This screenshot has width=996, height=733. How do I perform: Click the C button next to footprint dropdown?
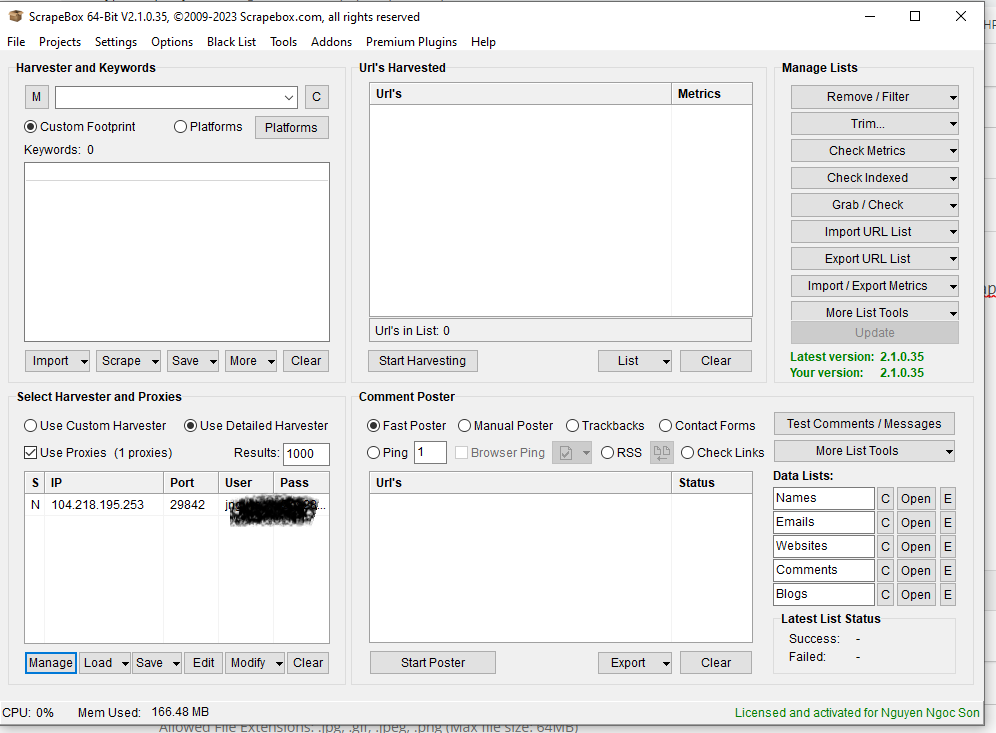pos(316,97)
